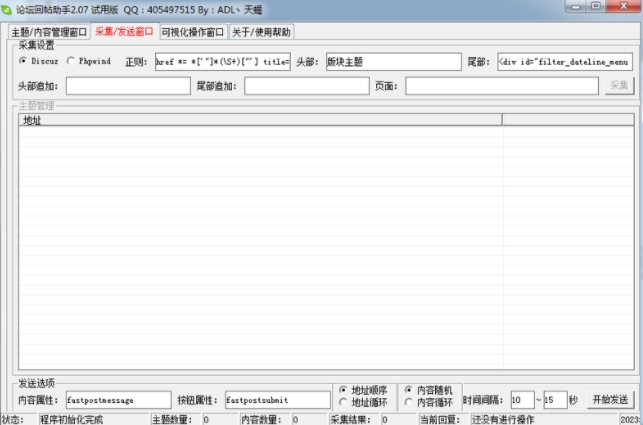Viewport: 643px width, 425px height.
Task: Select the 采集/发送窗口 tab
Action: click(124, 31)
